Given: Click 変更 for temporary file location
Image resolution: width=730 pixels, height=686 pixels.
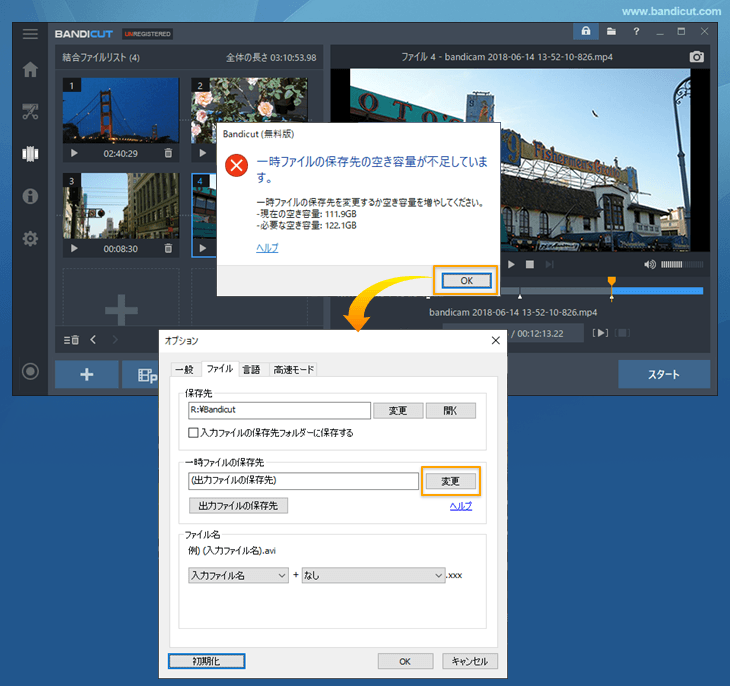Looking at the screenshot, I should coord(450,481).
